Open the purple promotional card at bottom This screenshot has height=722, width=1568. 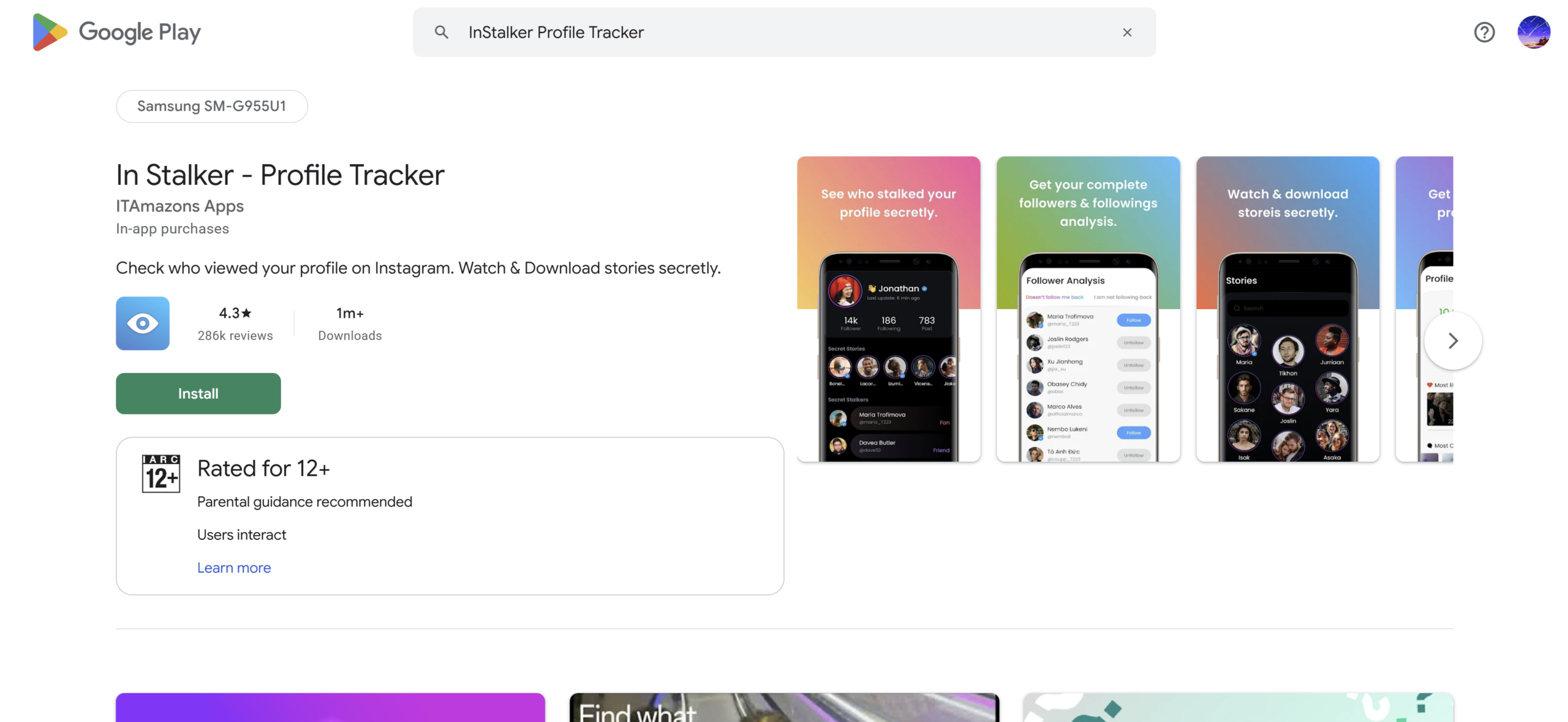click(x=330, y=707)
